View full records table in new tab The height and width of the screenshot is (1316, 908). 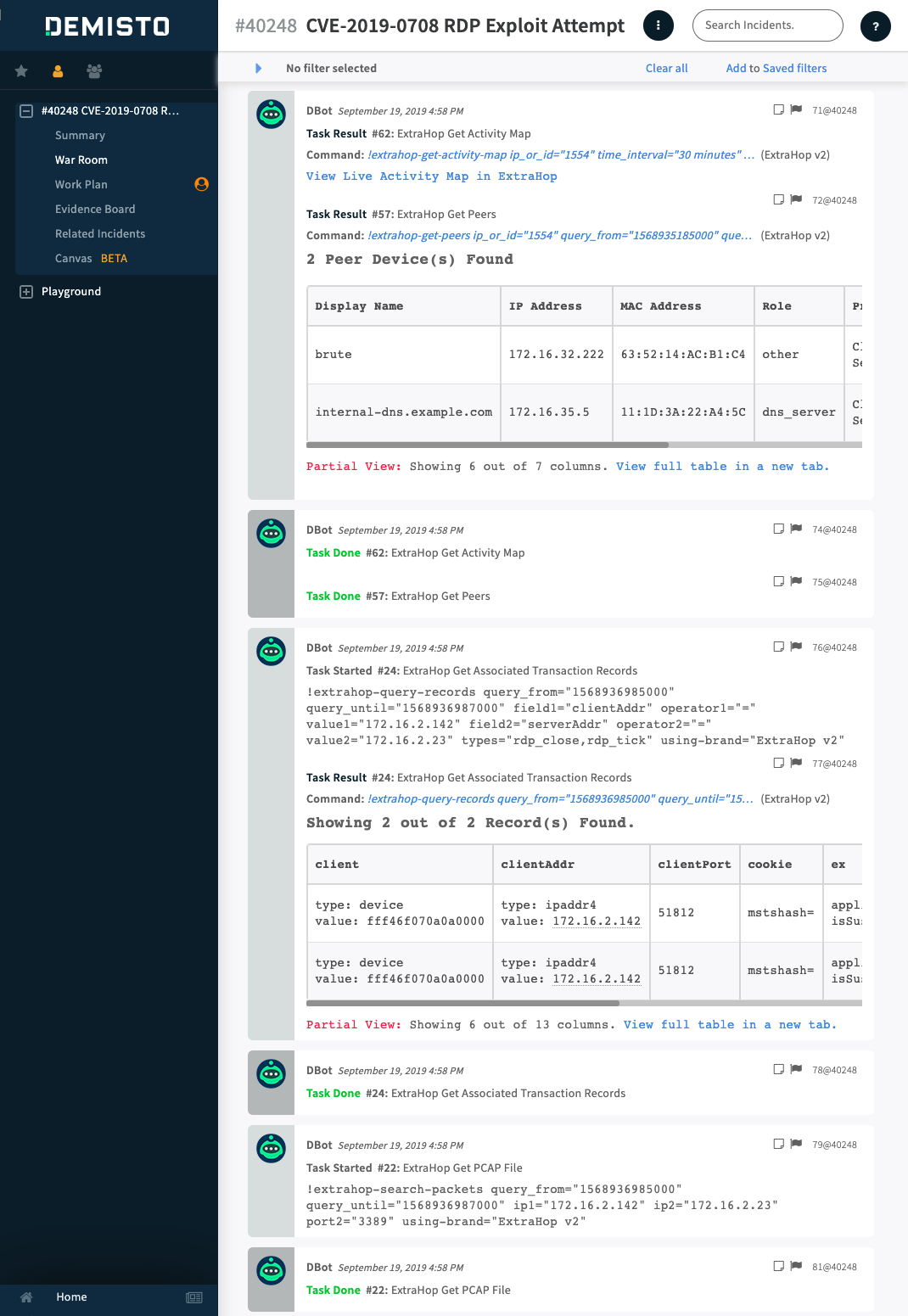pyautogui.click(x=730, y=1024)
